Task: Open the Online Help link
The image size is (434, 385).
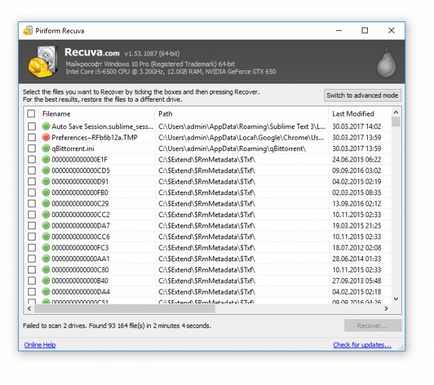Action: [x=40, y=345]
